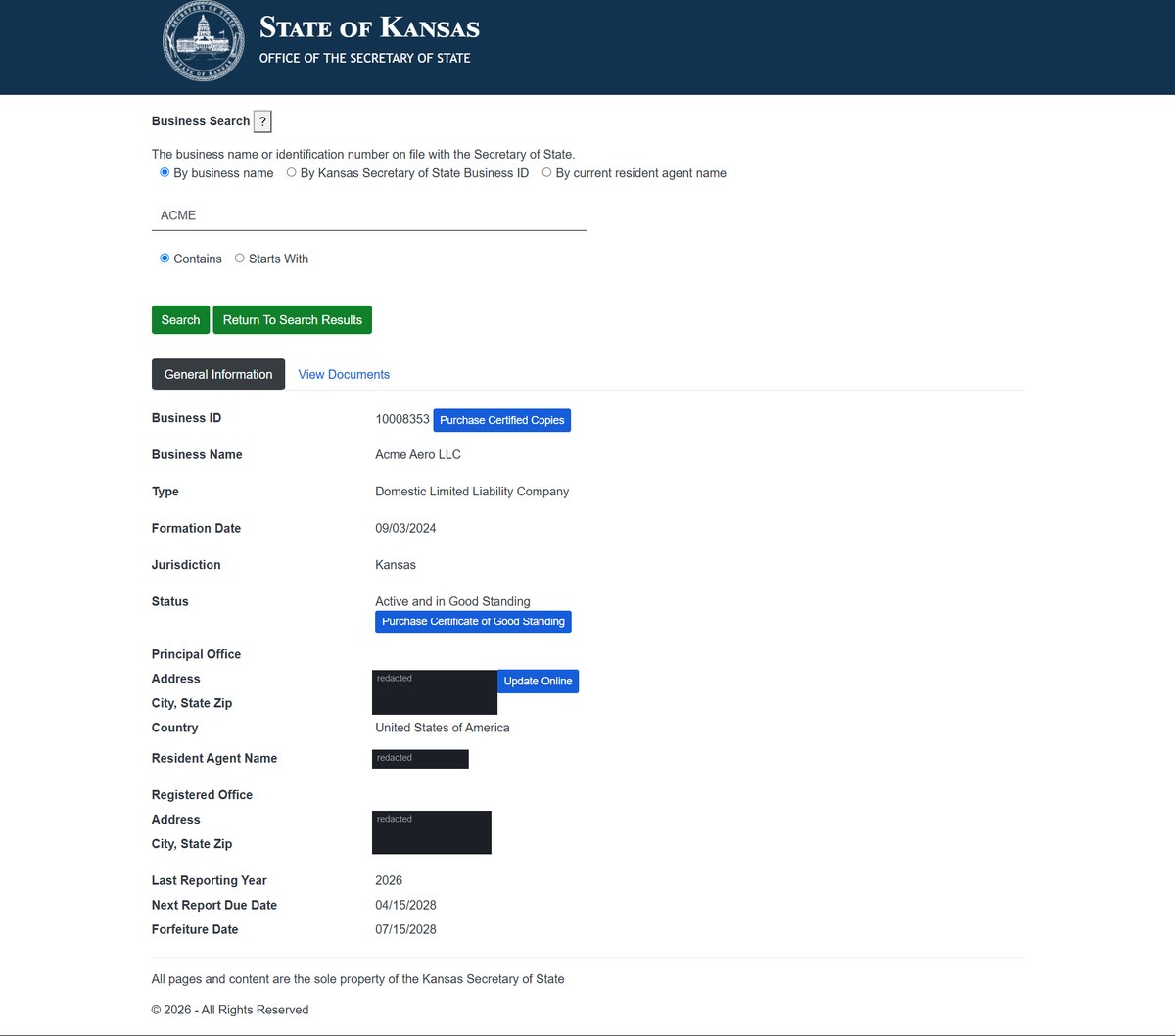
Task: Click Purchase Certificate of Good Standing button
Action: 473,622
